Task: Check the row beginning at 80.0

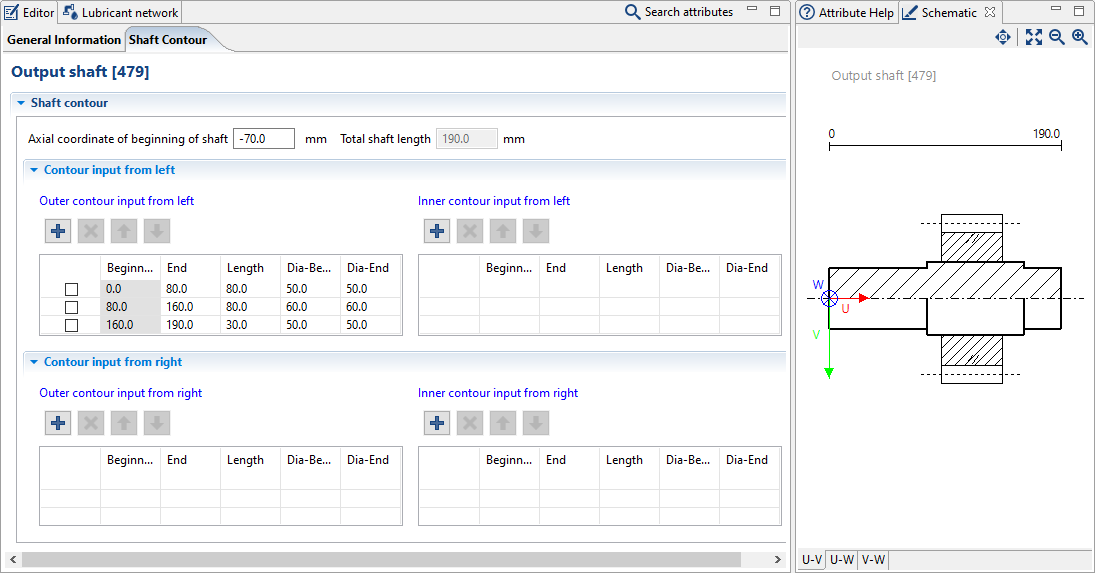Action: pos(71,307)
